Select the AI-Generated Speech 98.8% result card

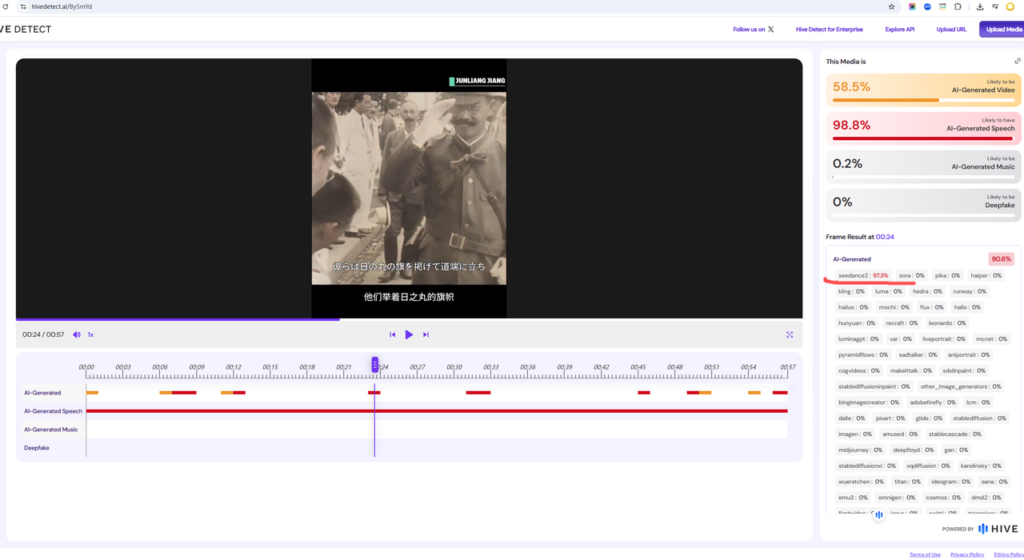pos(923,128)
